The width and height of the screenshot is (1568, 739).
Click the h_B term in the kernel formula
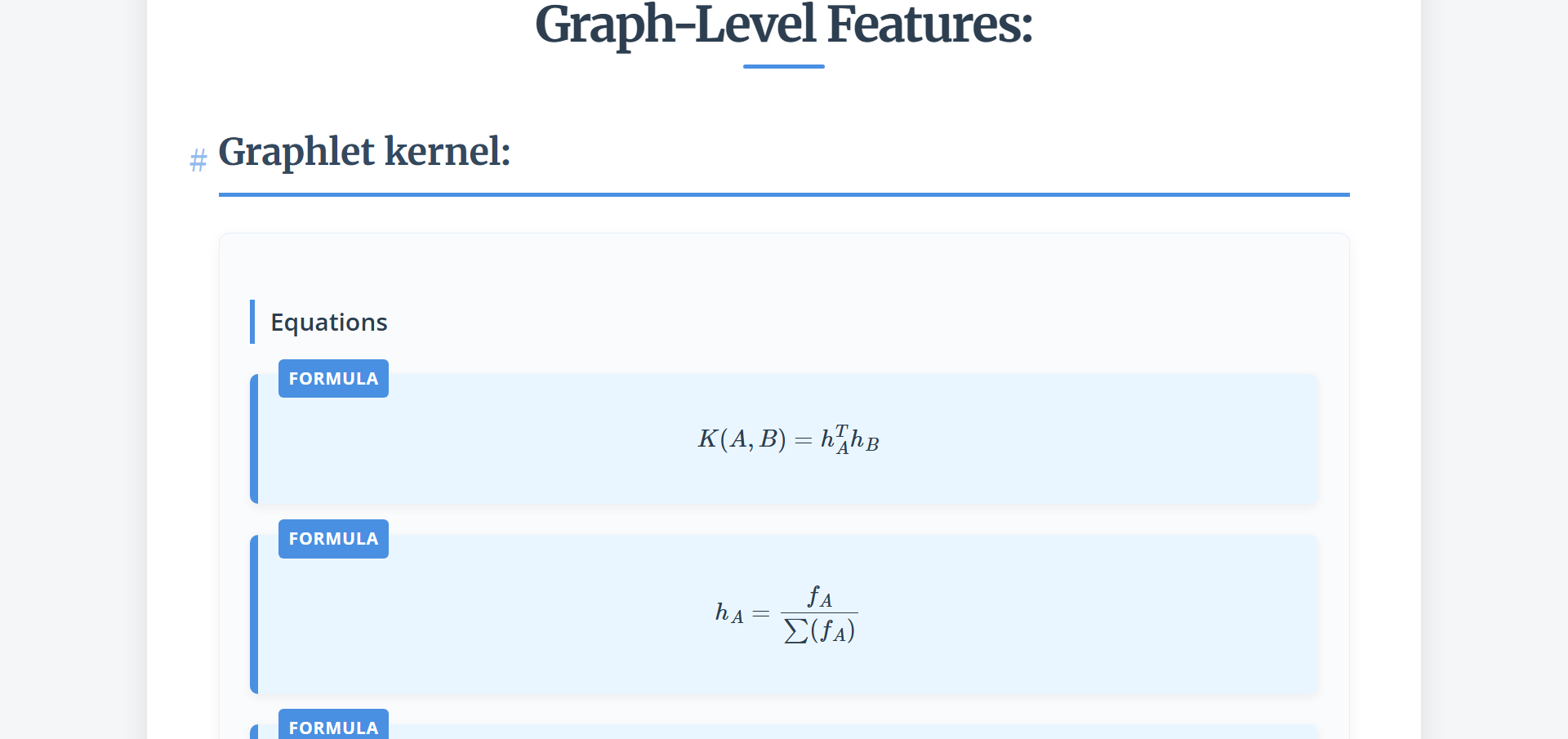[865, 441]
